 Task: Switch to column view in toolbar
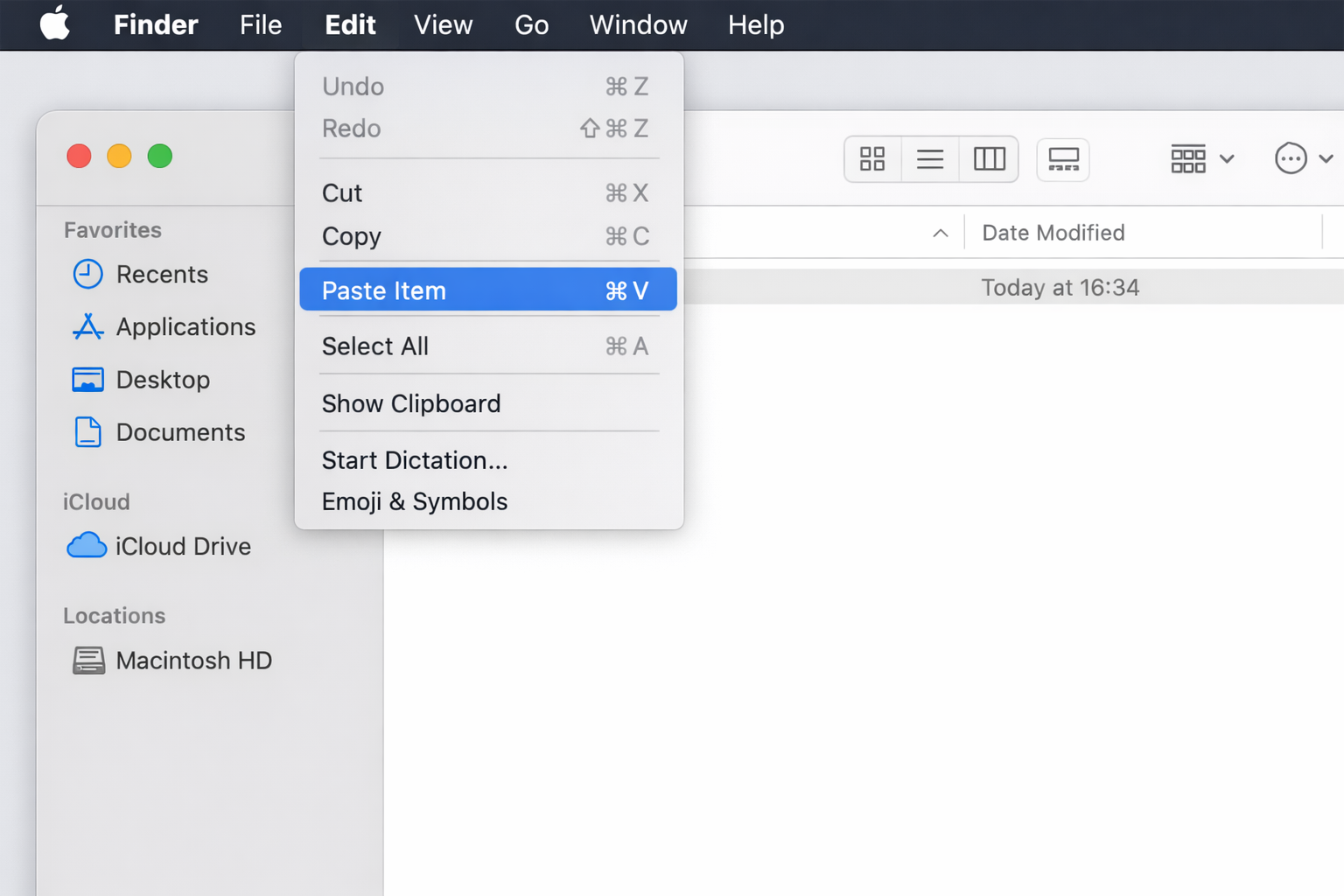(x=990, y=159)
